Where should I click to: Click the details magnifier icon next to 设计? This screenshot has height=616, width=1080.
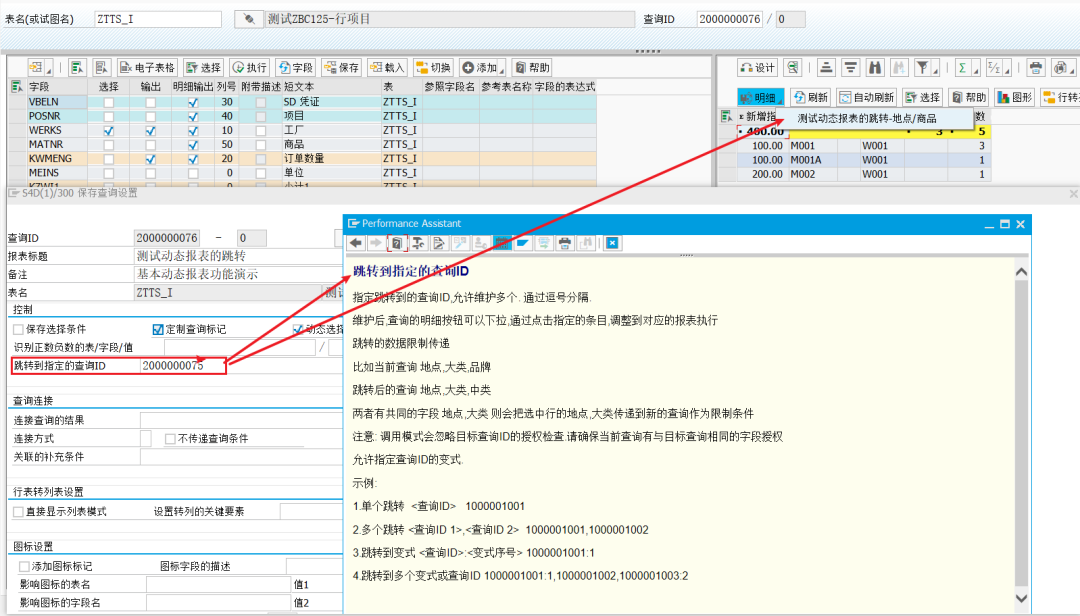pyautogui.click(x=793, y=68)
